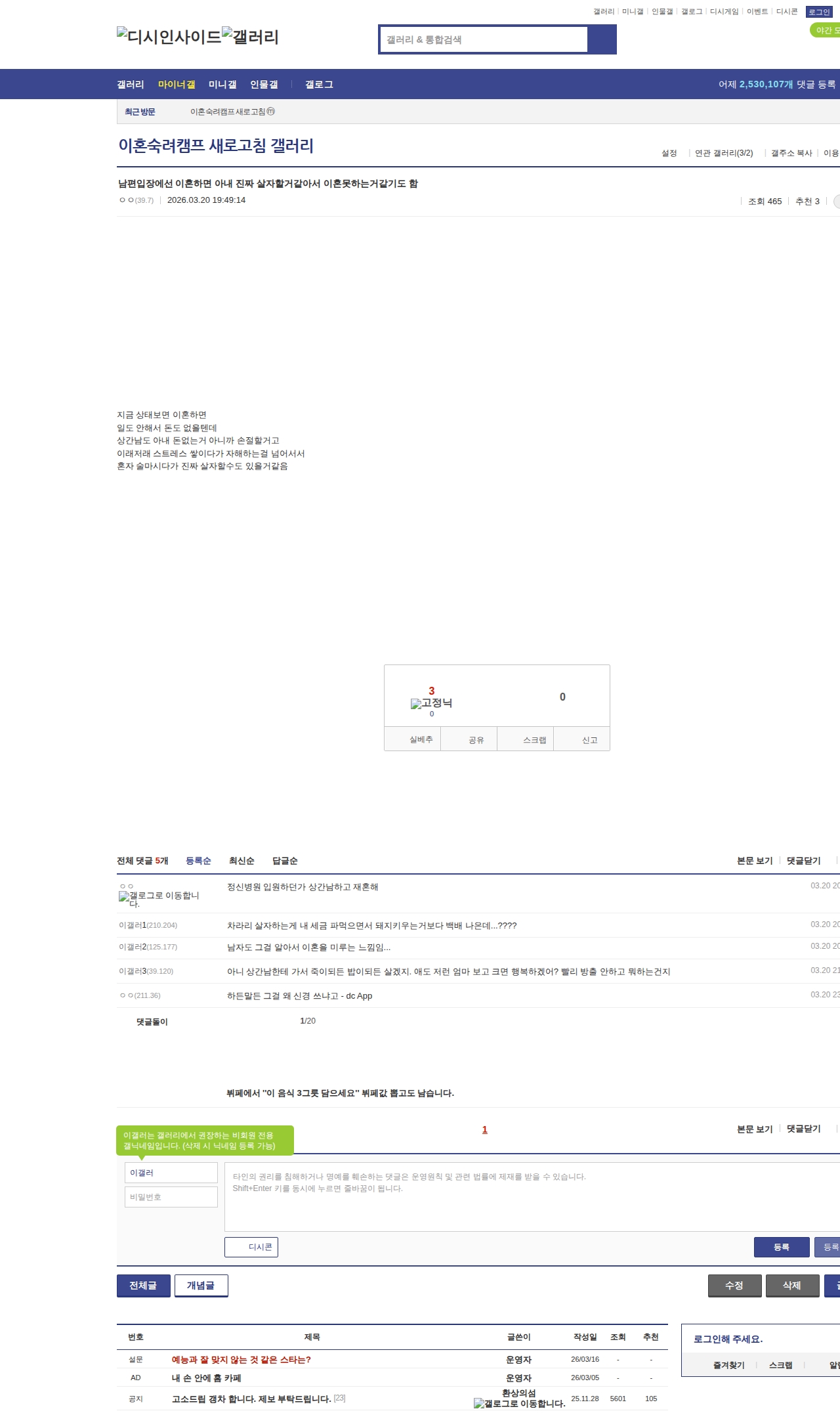Open 디시콘 picker in comment form
The width and height of the screenshot is (840, 1413).
click(x=251, y=1247)
